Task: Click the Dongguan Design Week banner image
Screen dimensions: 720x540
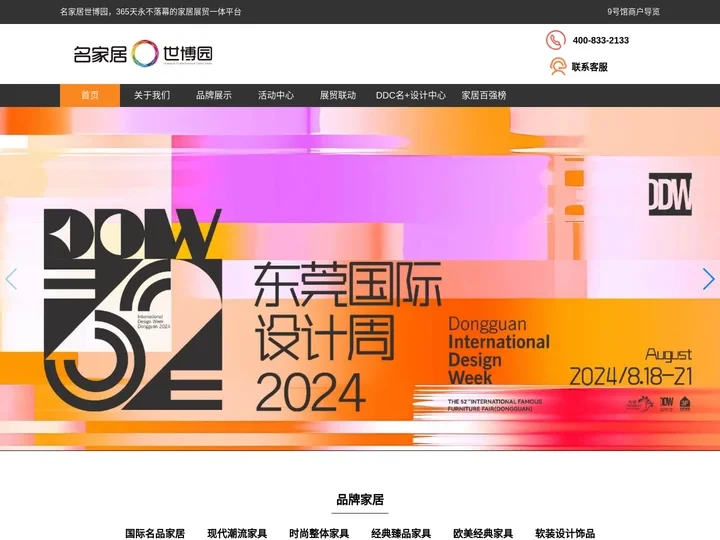Action: tap(360, 279)
